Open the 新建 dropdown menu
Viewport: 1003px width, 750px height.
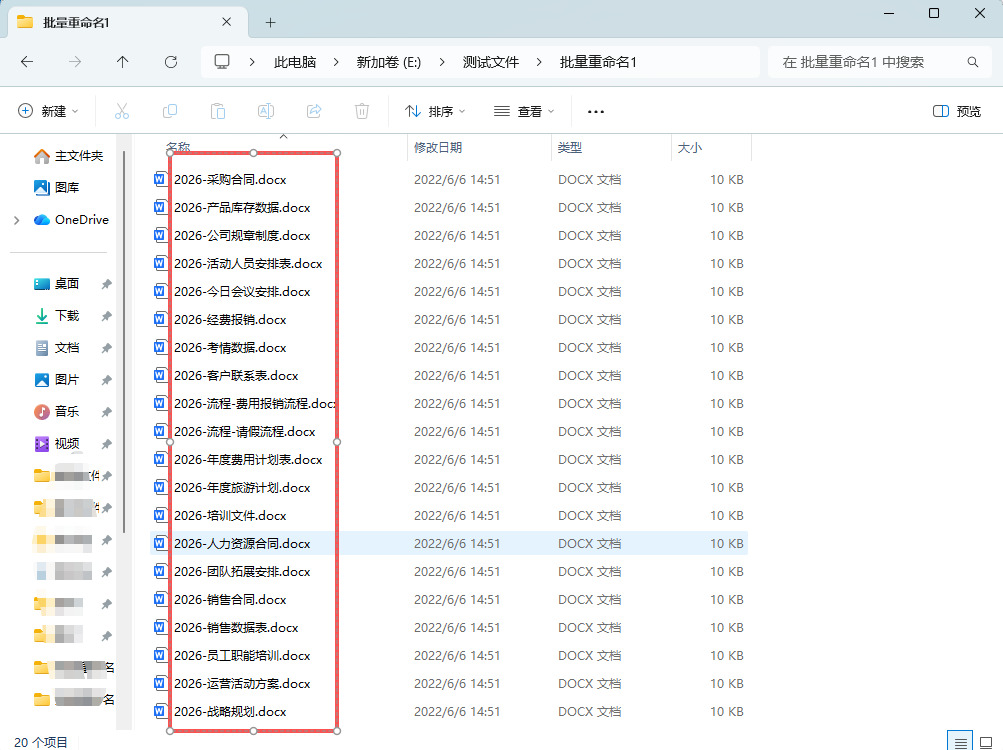pos(48,111)
